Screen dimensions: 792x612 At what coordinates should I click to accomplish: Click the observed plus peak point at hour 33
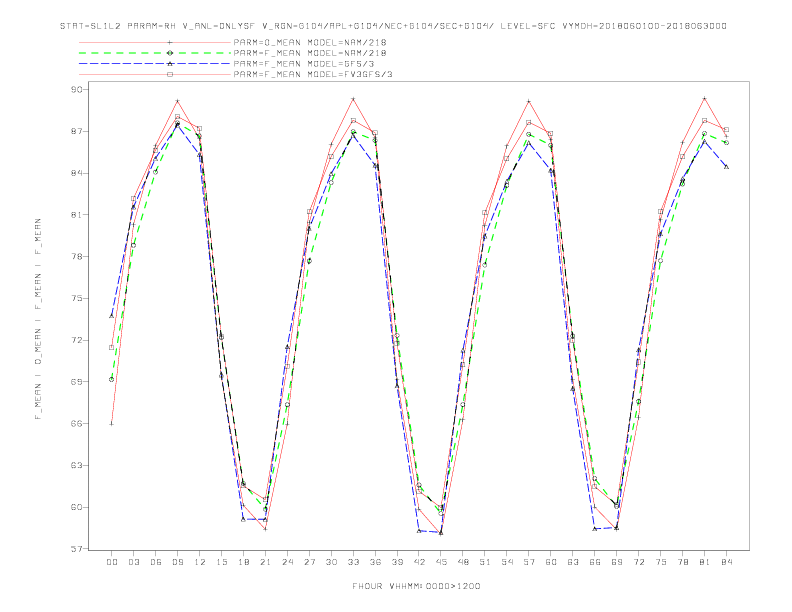point(353,99)
